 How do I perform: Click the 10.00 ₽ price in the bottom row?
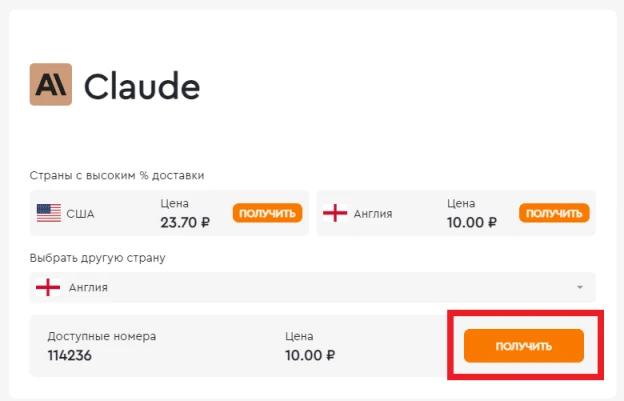pyautogui.click(x=310, y=355)
